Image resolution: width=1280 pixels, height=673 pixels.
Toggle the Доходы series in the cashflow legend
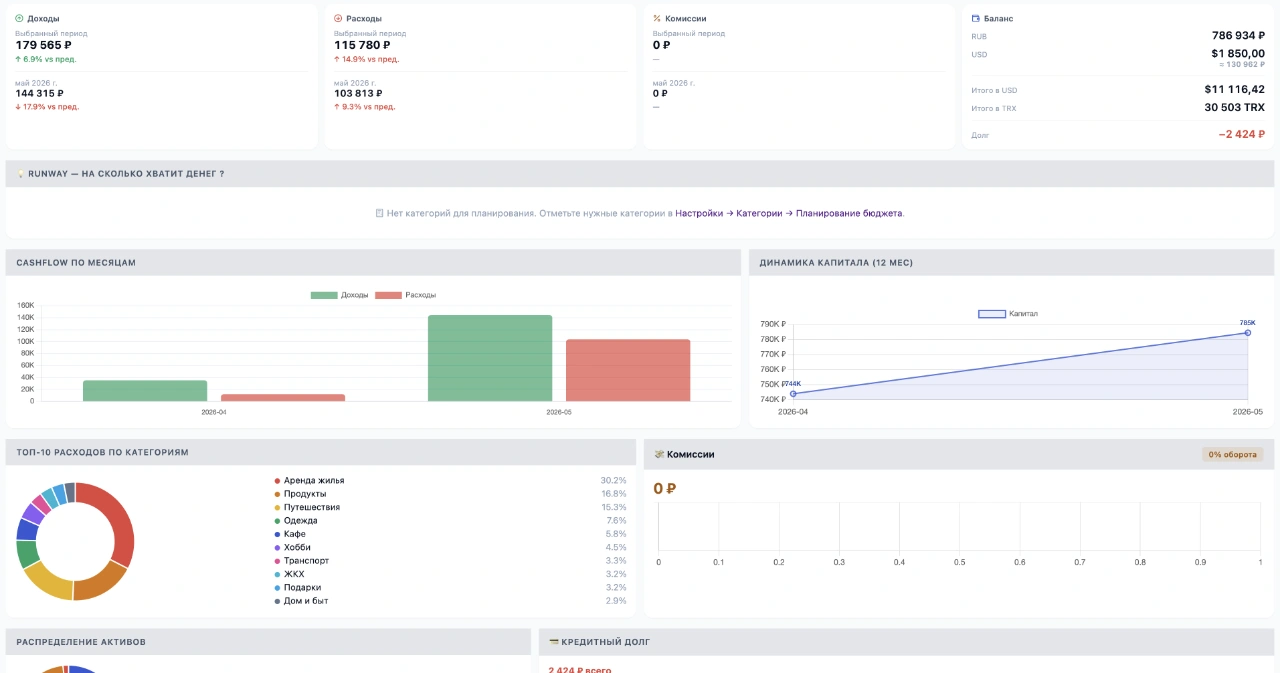point(339,295)
